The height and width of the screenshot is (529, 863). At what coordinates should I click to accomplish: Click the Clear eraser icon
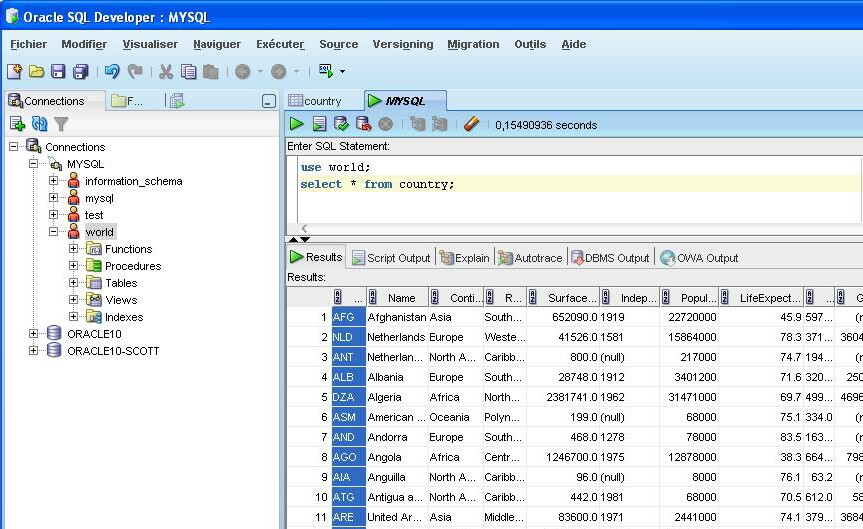click(x=472, y=124)
